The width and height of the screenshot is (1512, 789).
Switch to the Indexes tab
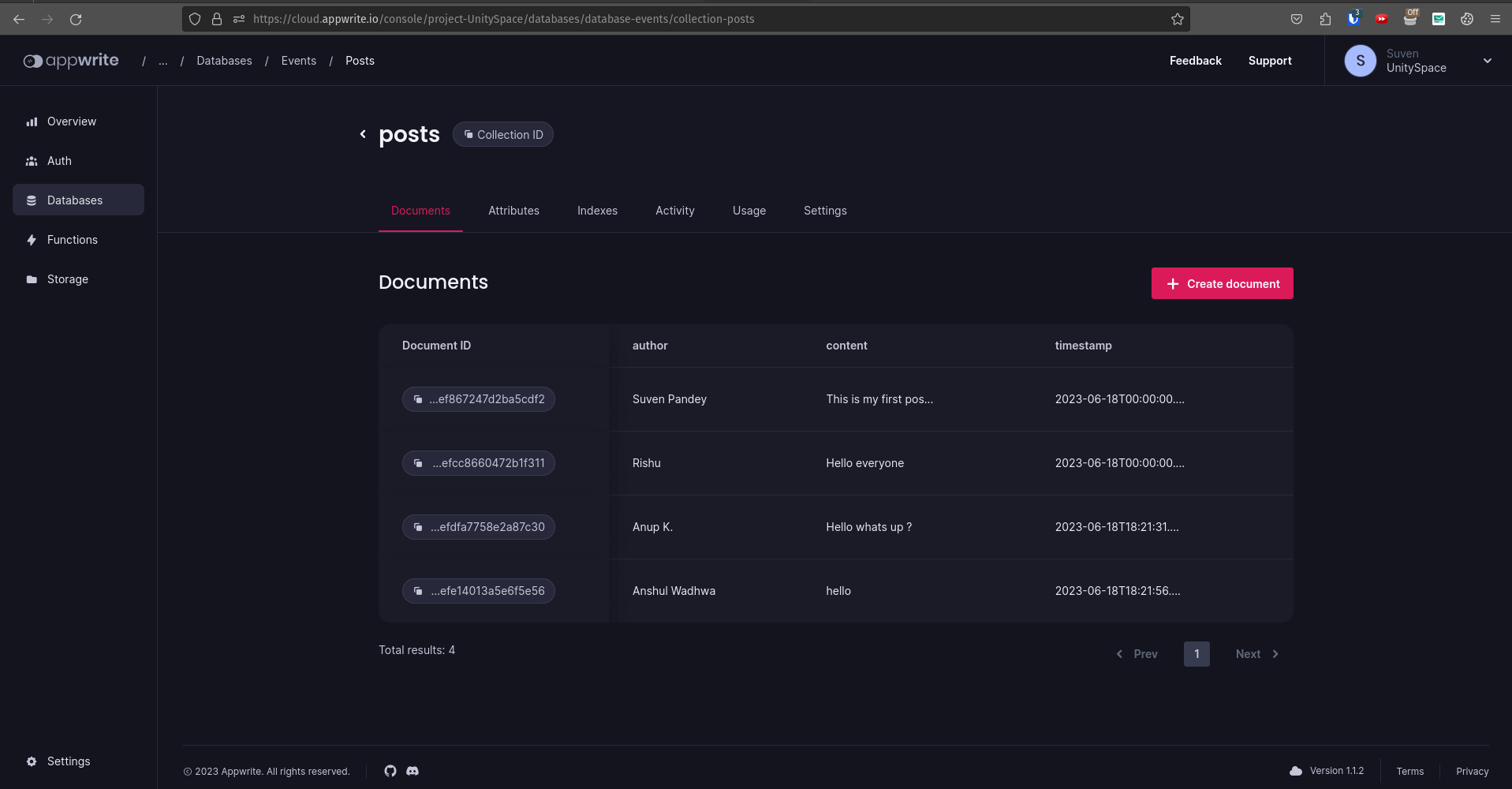click(597, 211)
